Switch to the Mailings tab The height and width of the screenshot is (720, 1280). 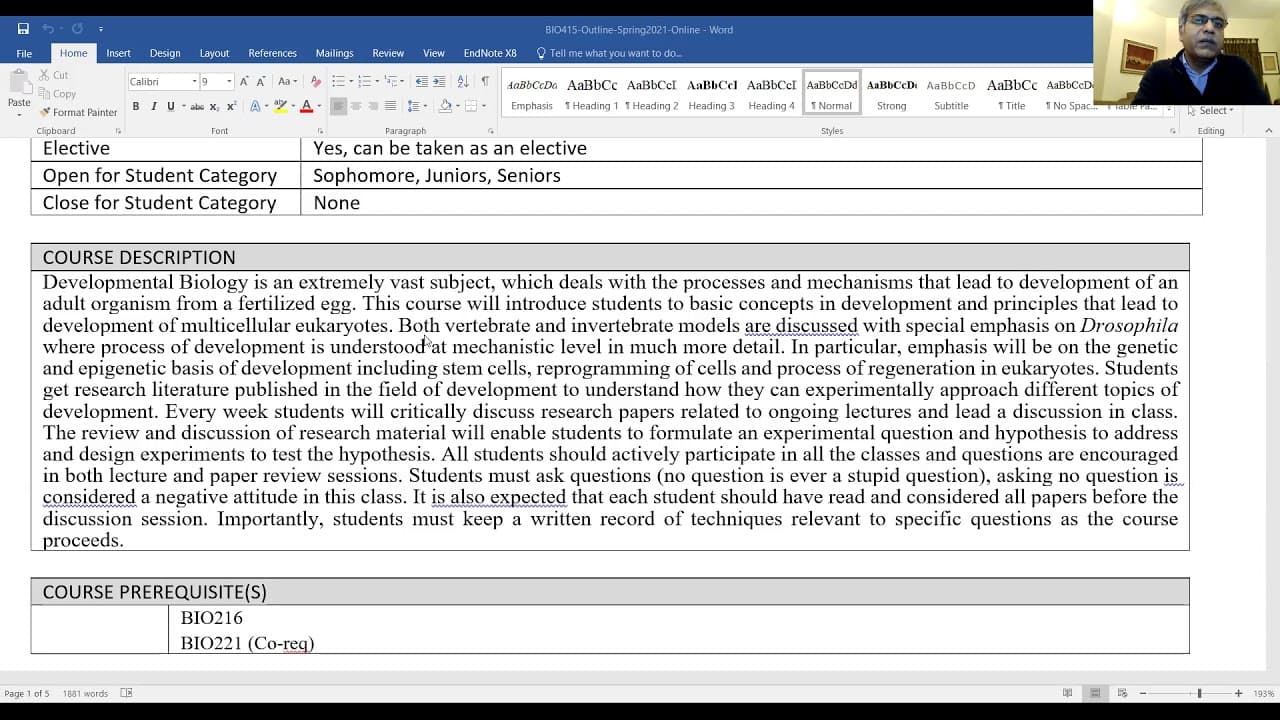pyautogui.click(x=334, y=53)
